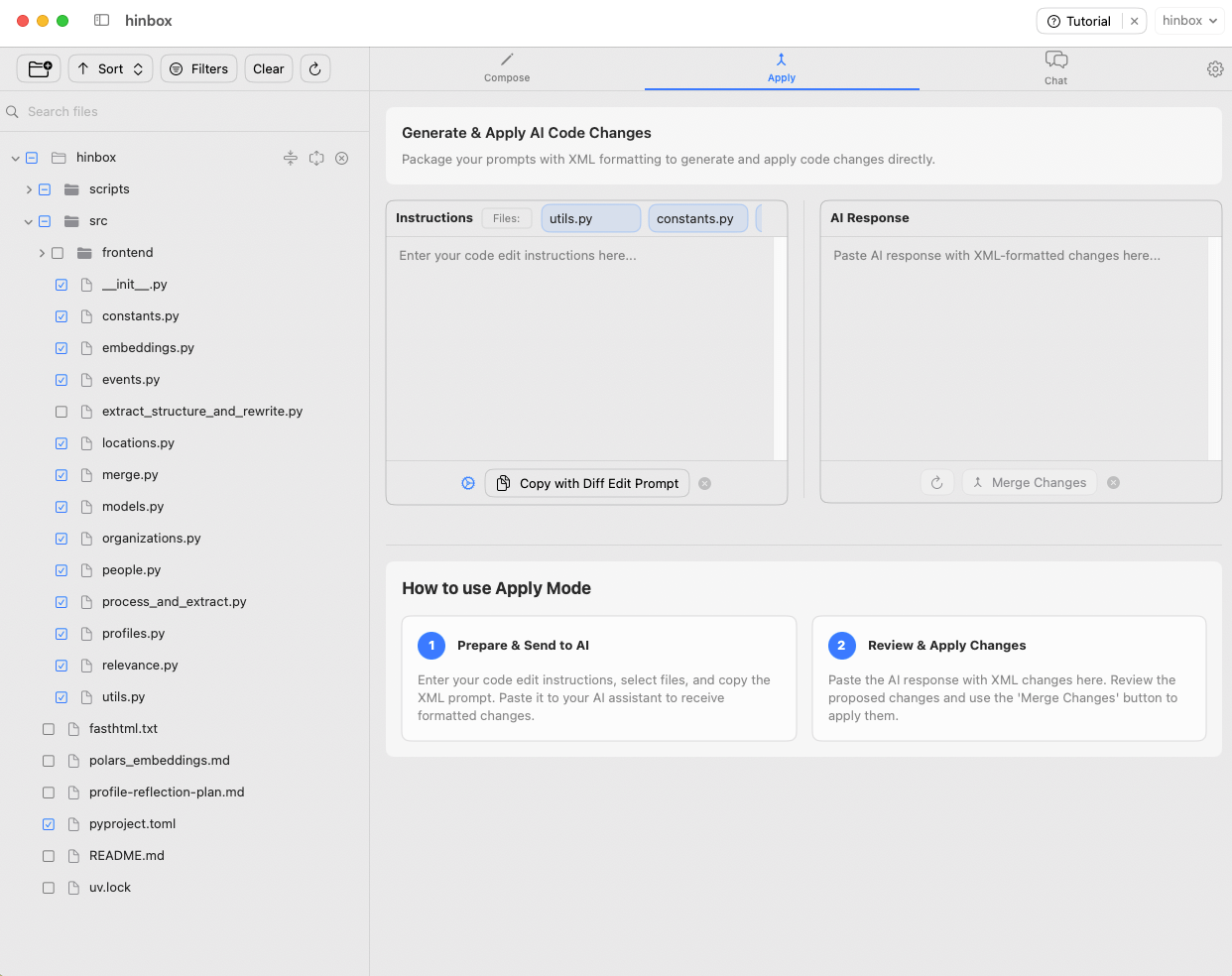Click the code edit instructions text area
The height and width of the screenshot is (976, 1232).
[x=579, y=347]
